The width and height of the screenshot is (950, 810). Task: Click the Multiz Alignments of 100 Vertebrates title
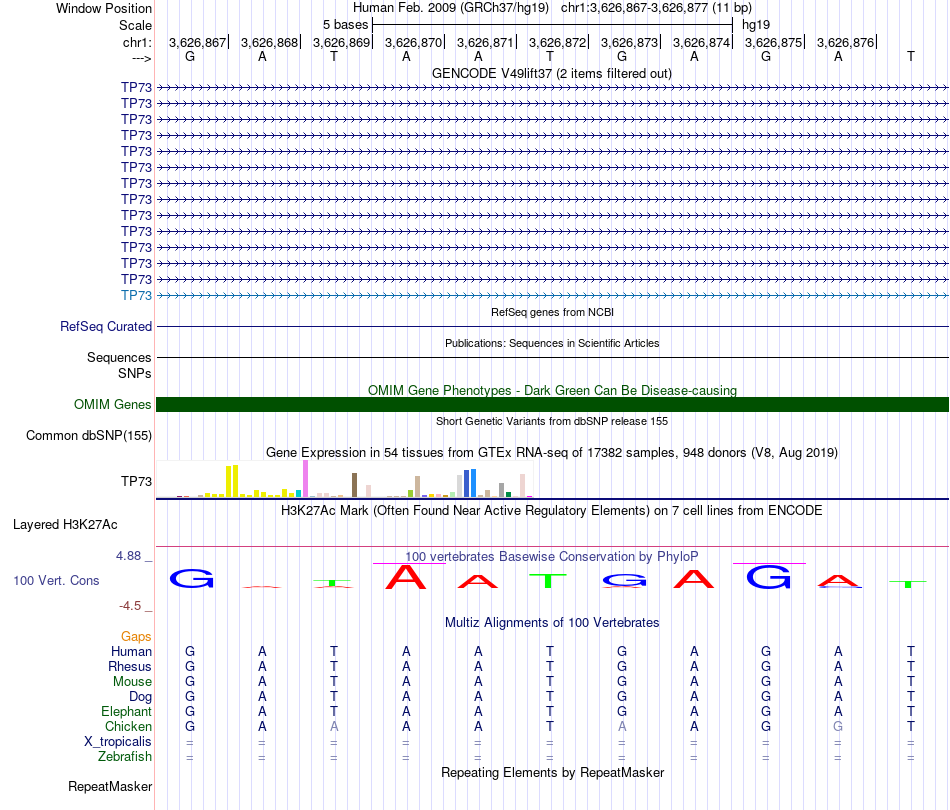[x=552, y=623]
